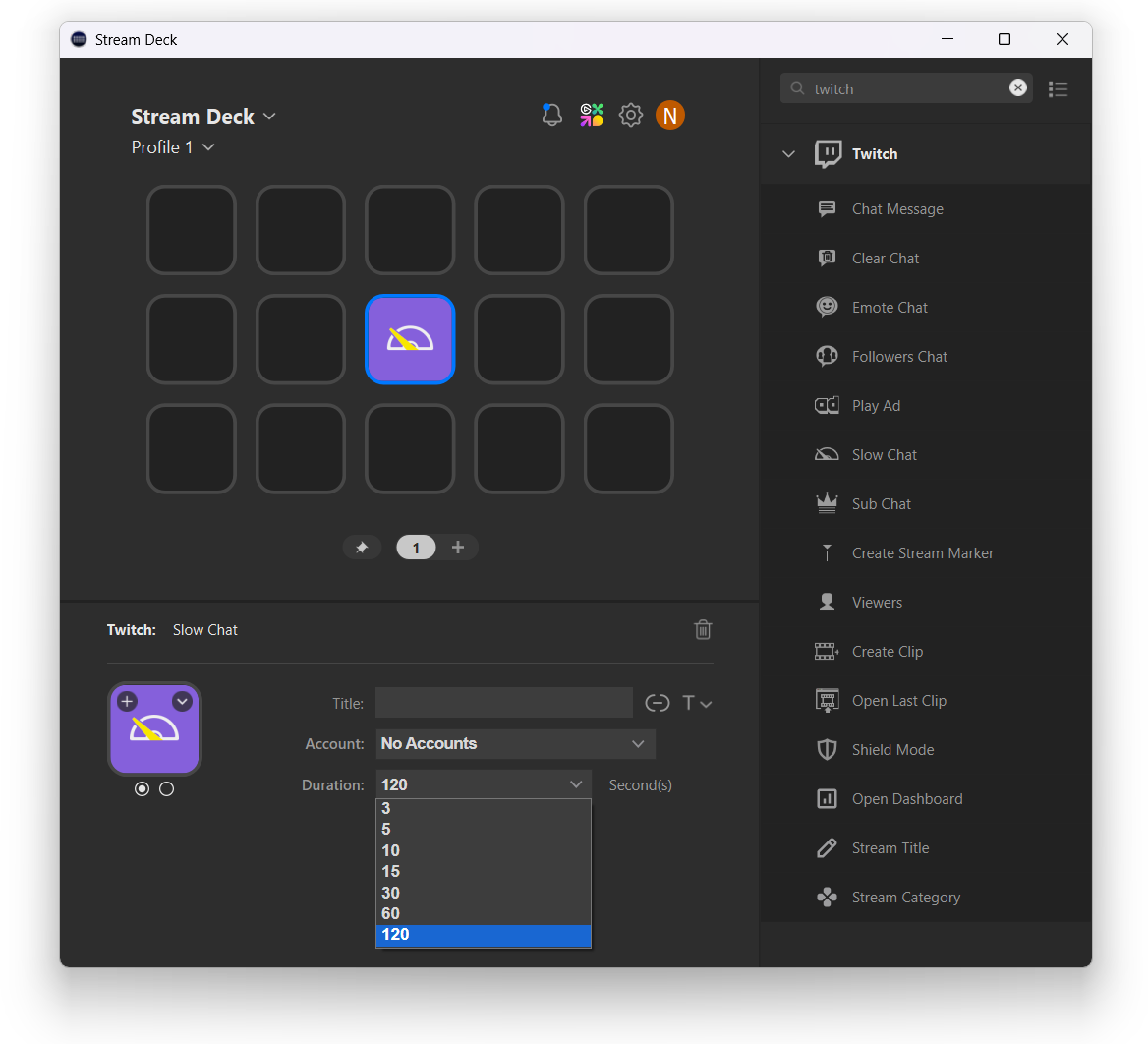Click the Slow Chat key icon preview
Screen dimensions: 1148x1044
(154, 729)
